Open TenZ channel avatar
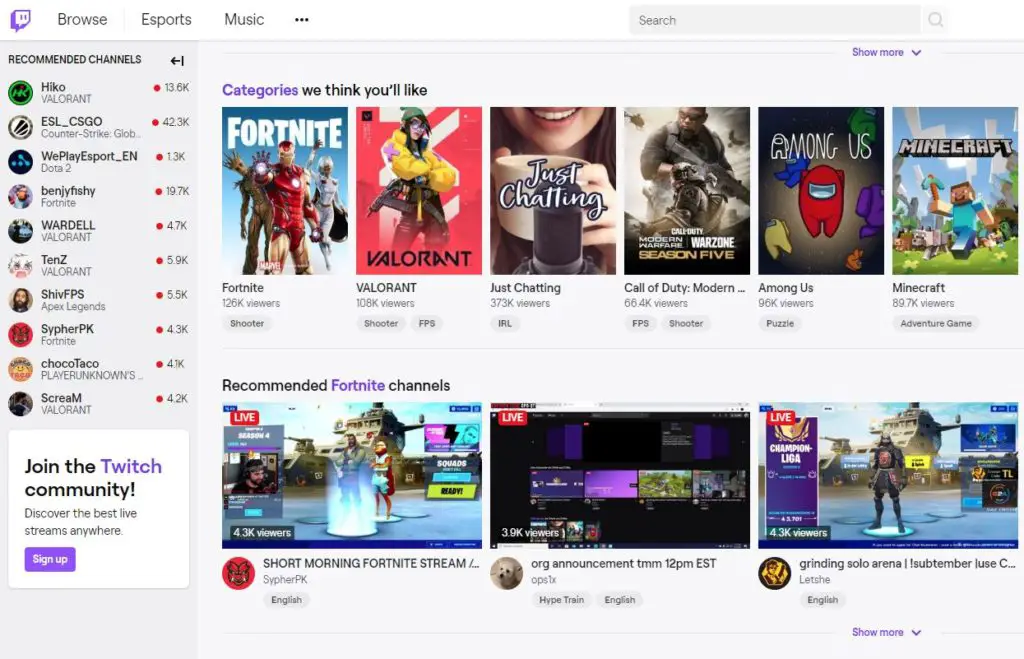This screenshot has width=1024, height=659. coord(20,266)
